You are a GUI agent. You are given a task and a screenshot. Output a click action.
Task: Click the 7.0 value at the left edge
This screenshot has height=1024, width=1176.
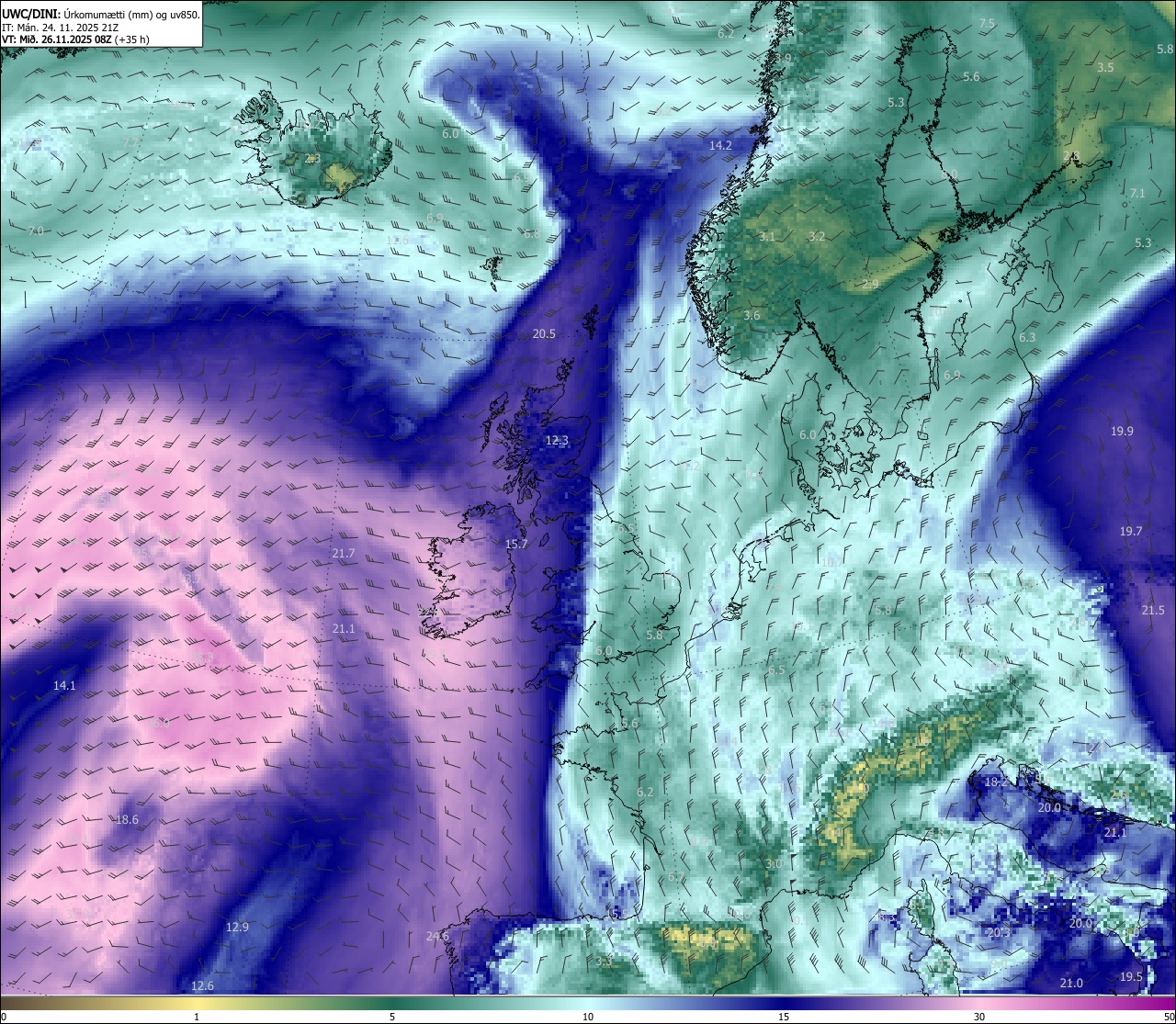pos(36,231)
